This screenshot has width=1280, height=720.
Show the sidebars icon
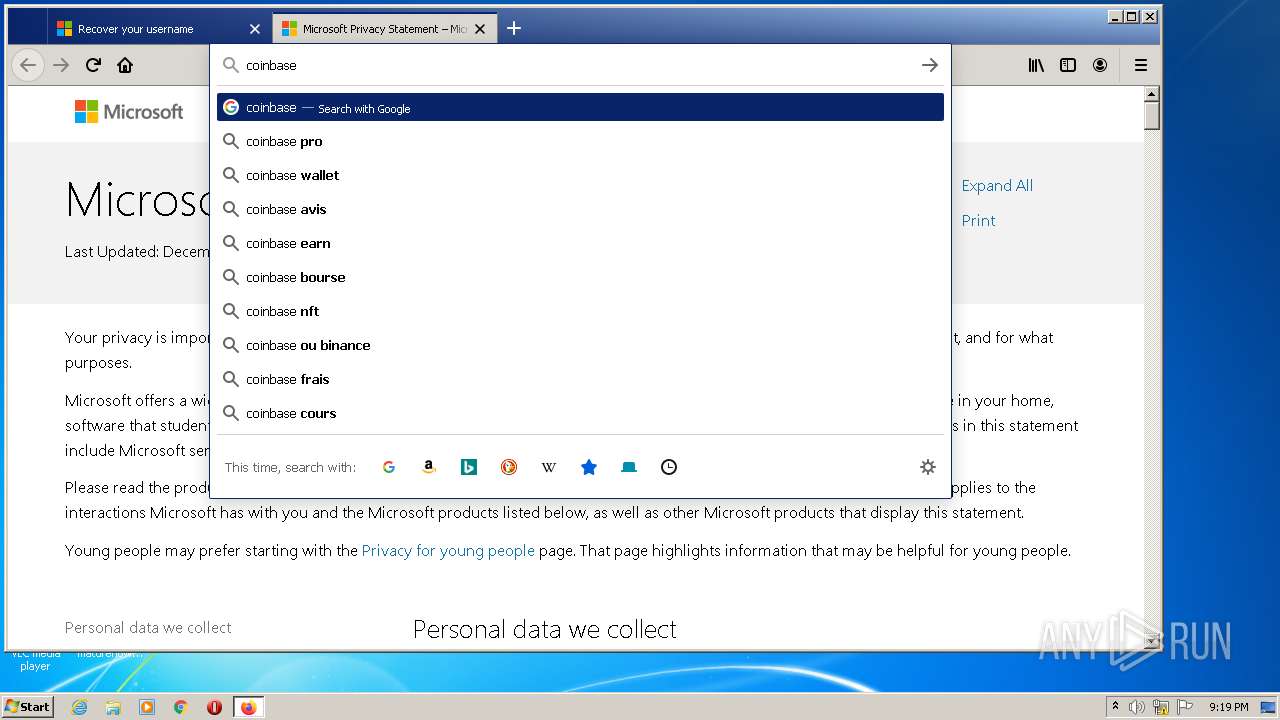point(1068,65)
